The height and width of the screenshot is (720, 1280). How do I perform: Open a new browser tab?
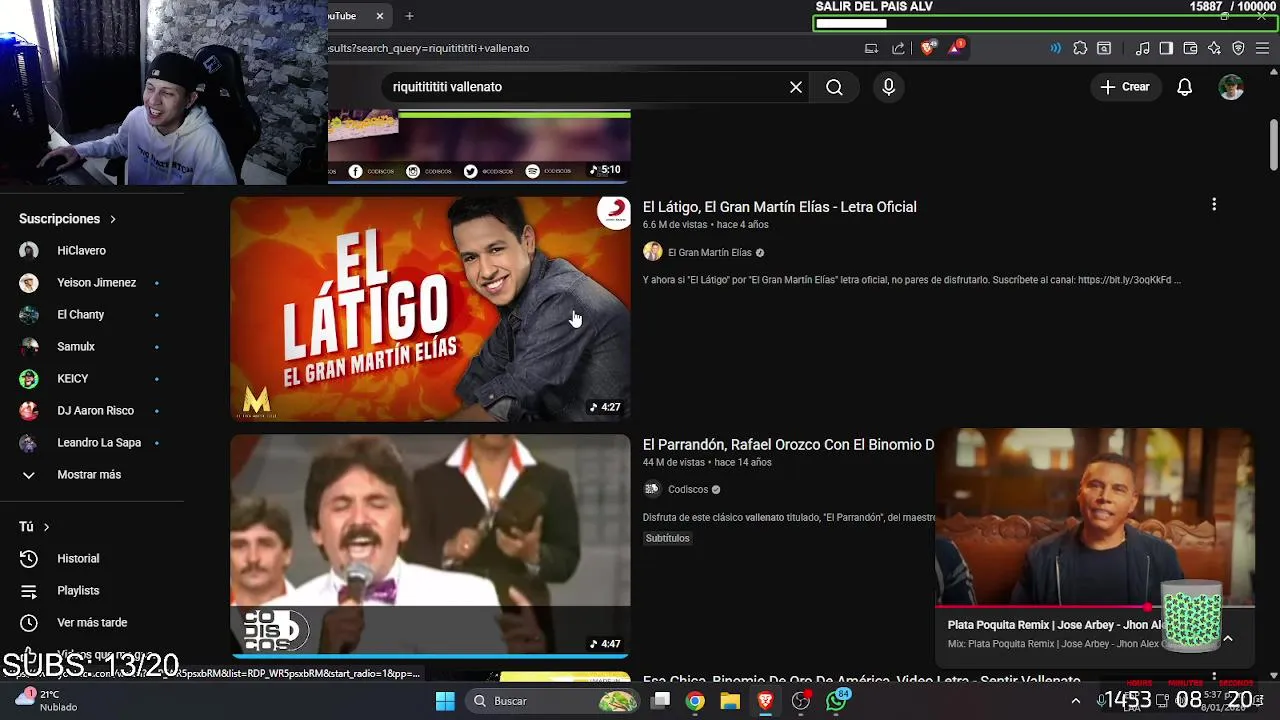point(409,16)
